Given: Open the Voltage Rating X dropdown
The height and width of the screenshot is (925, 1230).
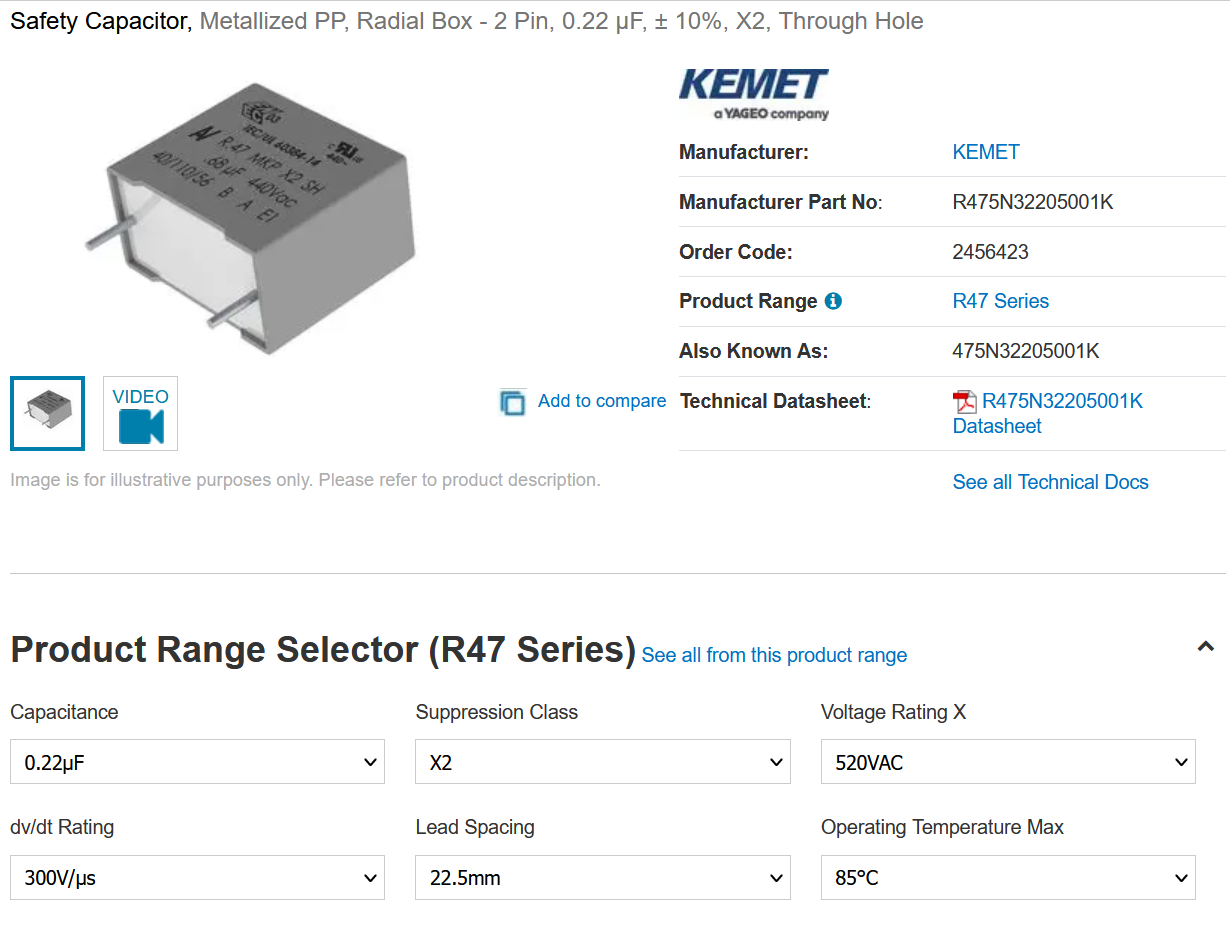Looking at the screenshot, I should (1008, 762).
